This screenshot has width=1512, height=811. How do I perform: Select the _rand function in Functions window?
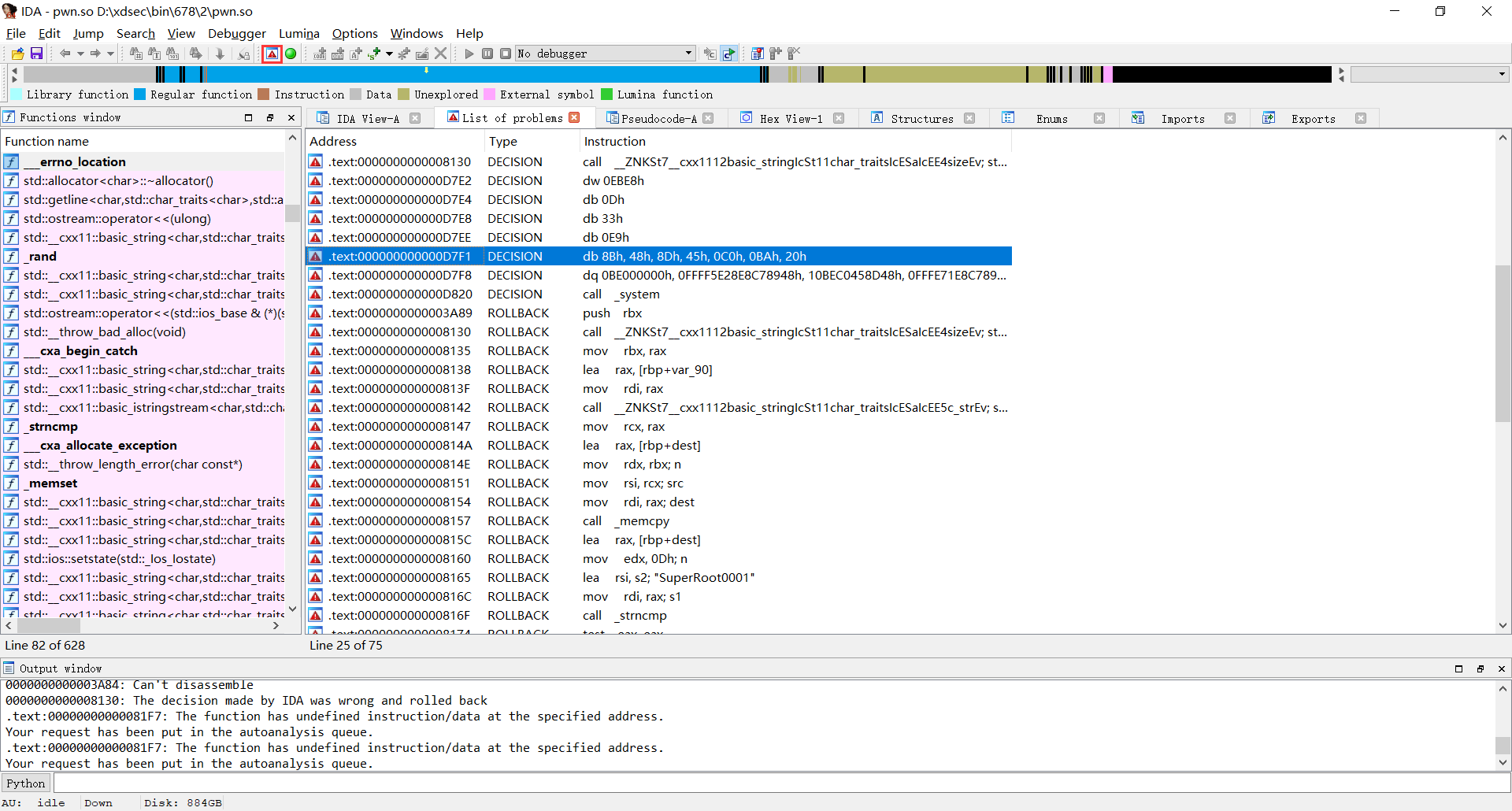click(143, 256)
